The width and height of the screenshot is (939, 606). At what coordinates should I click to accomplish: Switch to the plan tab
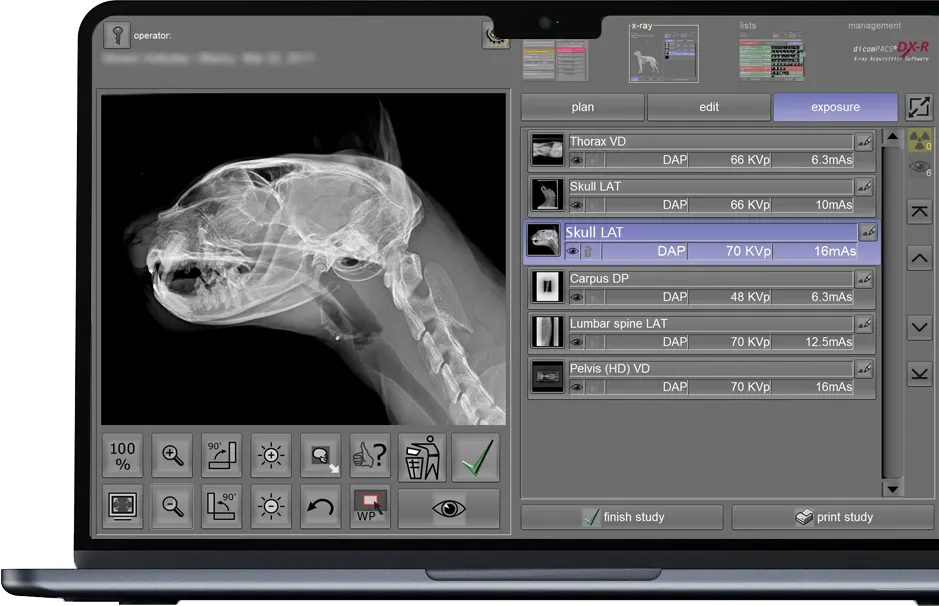click(582, 107)
